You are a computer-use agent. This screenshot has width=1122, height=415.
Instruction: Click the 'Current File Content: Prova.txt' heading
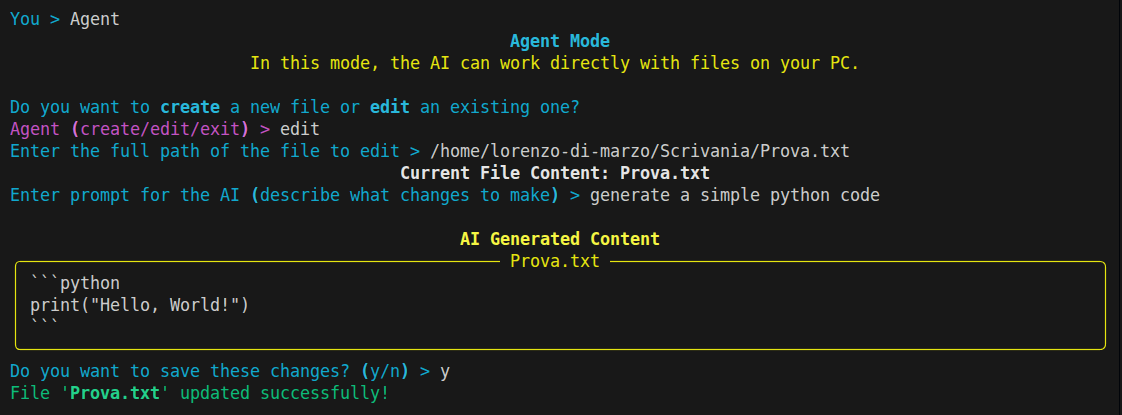pyautogui.click(x=555, y=173)
